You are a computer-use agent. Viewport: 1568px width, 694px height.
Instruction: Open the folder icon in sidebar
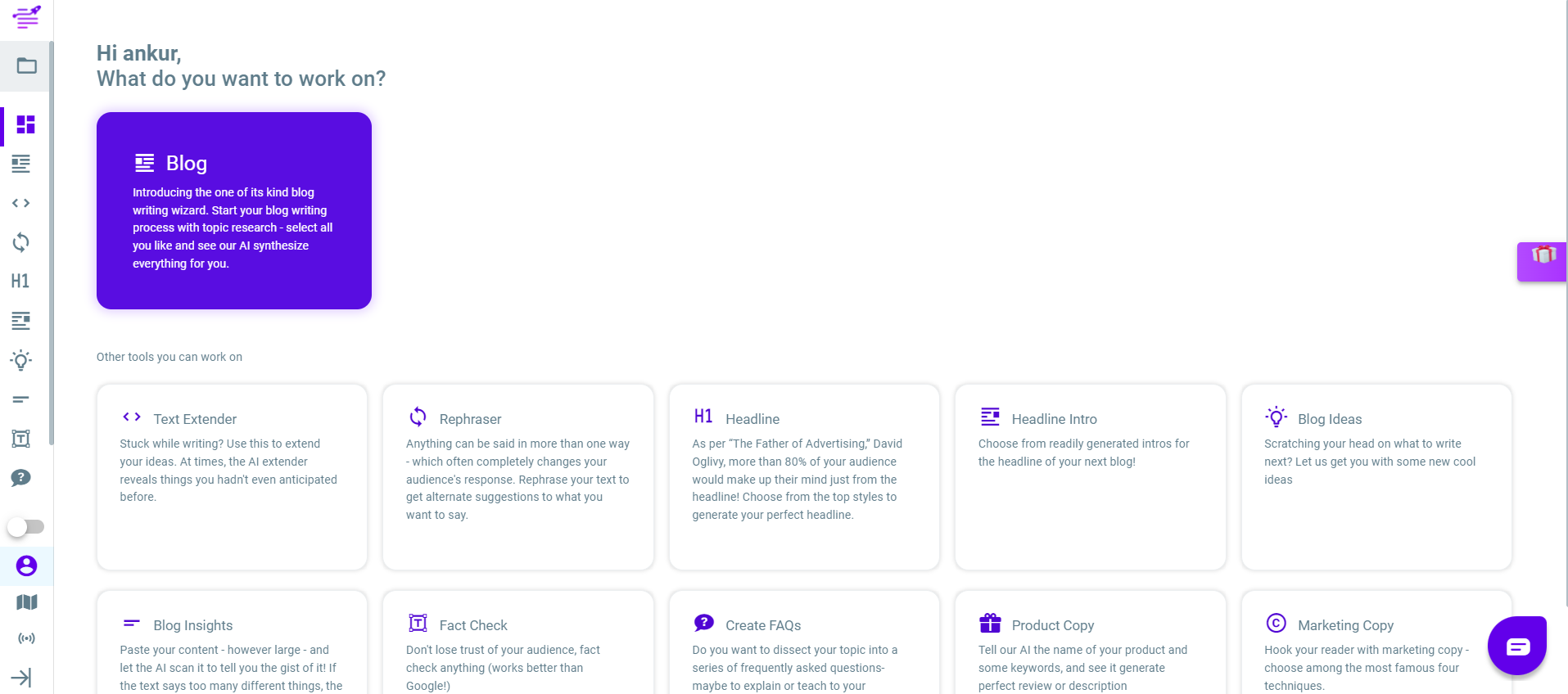click(26, 65)
